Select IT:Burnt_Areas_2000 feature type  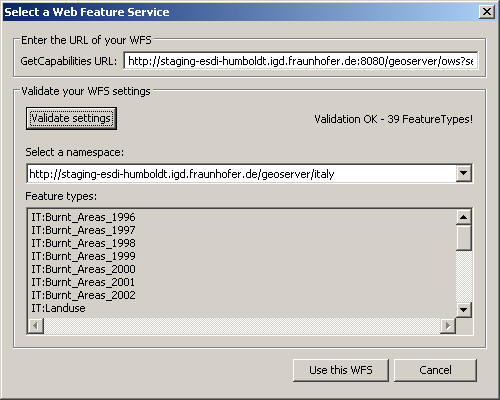coord(83,269)
